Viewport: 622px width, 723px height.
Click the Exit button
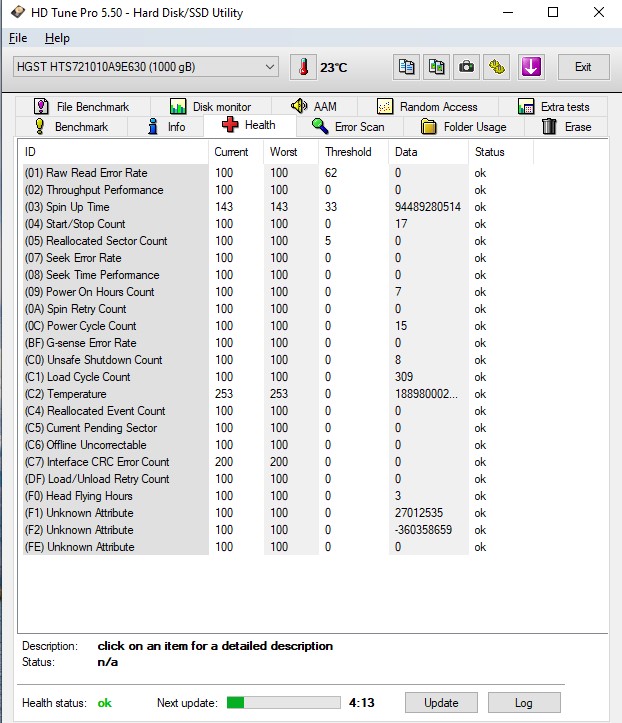(583, 67)
